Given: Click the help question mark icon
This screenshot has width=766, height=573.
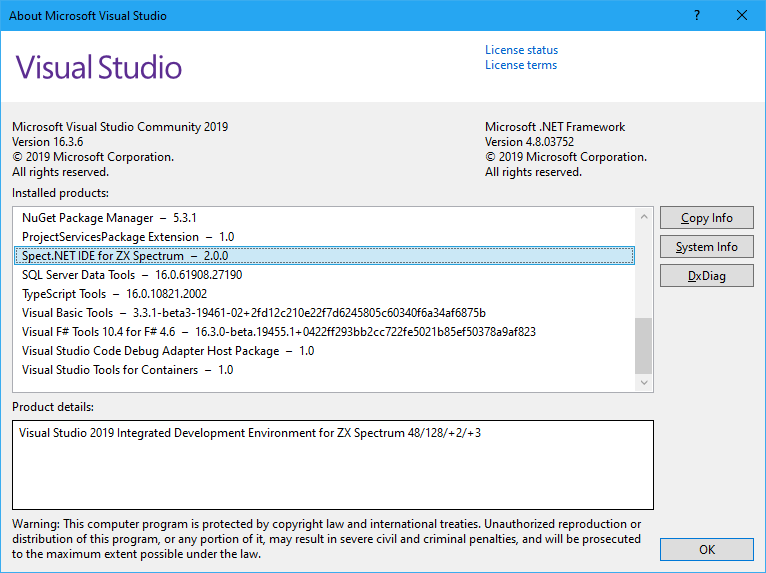Looking at the screenshot, I should coord(697,16).
